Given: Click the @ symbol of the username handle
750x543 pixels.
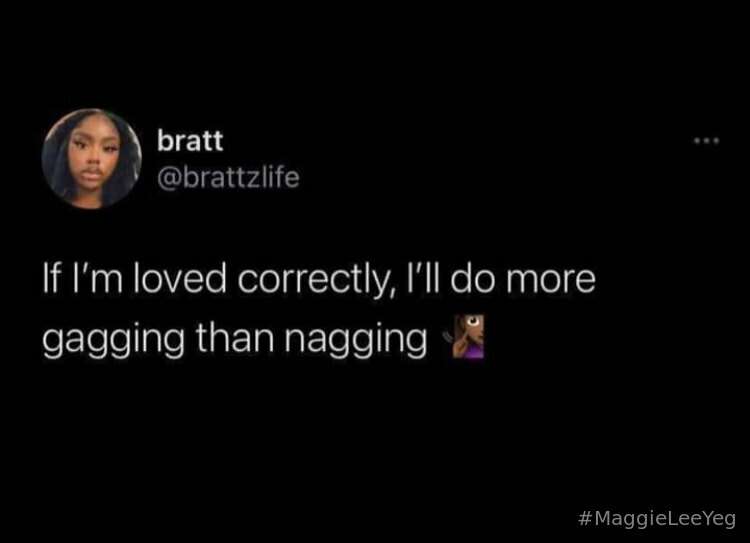Looking at the screenshot, I should coord(167,178).
